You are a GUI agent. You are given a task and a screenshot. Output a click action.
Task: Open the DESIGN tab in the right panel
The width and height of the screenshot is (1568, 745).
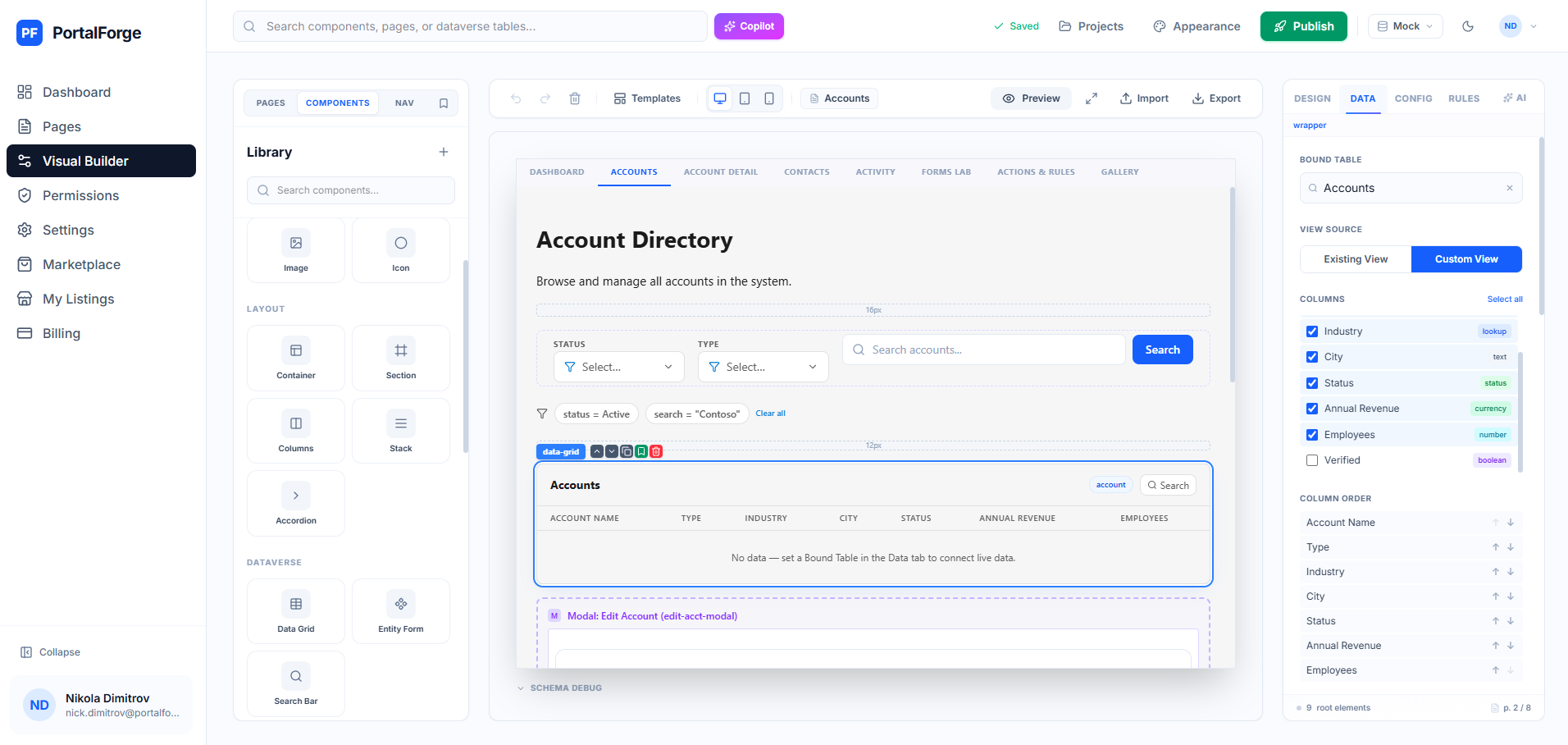(1312, 98)
